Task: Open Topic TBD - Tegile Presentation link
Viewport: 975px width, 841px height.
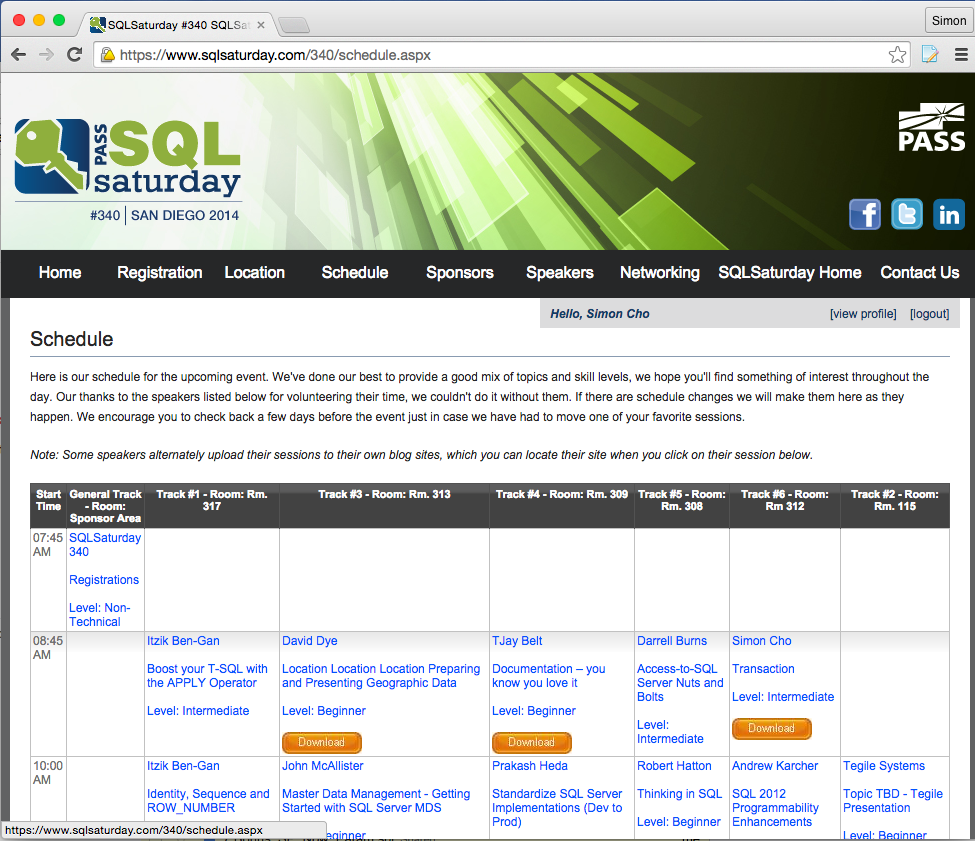Action: coord(893,801)
